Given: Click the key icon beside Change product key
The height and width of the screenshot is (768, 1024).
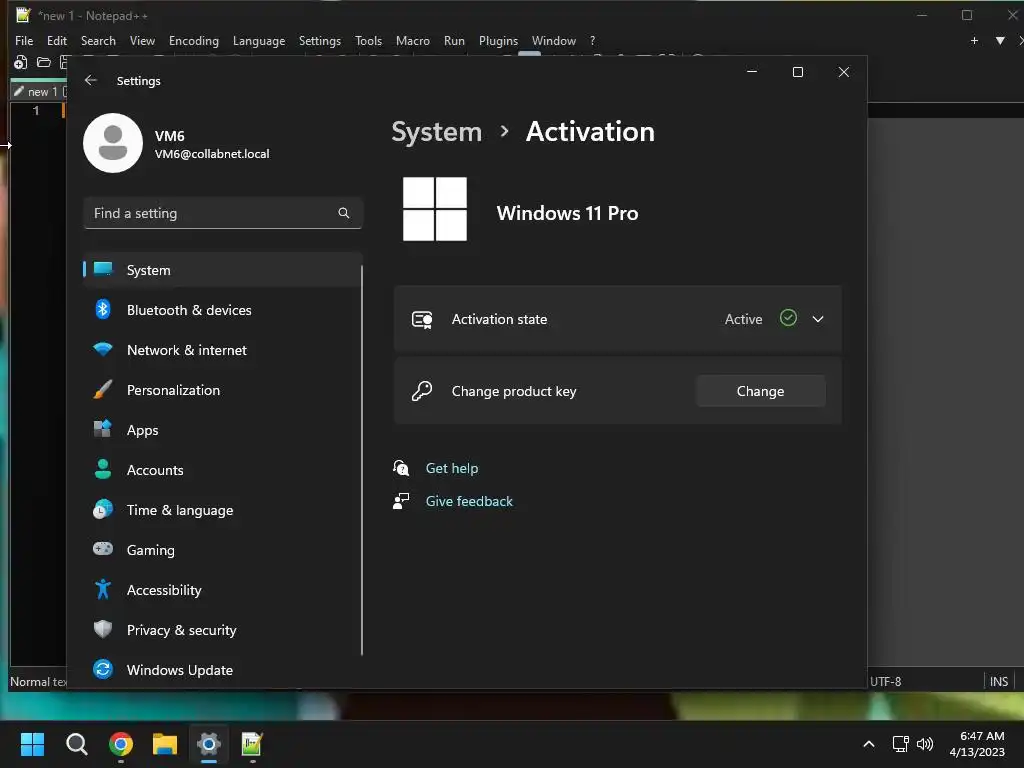Looking at the screenshot, I should [x=422, y=391].
